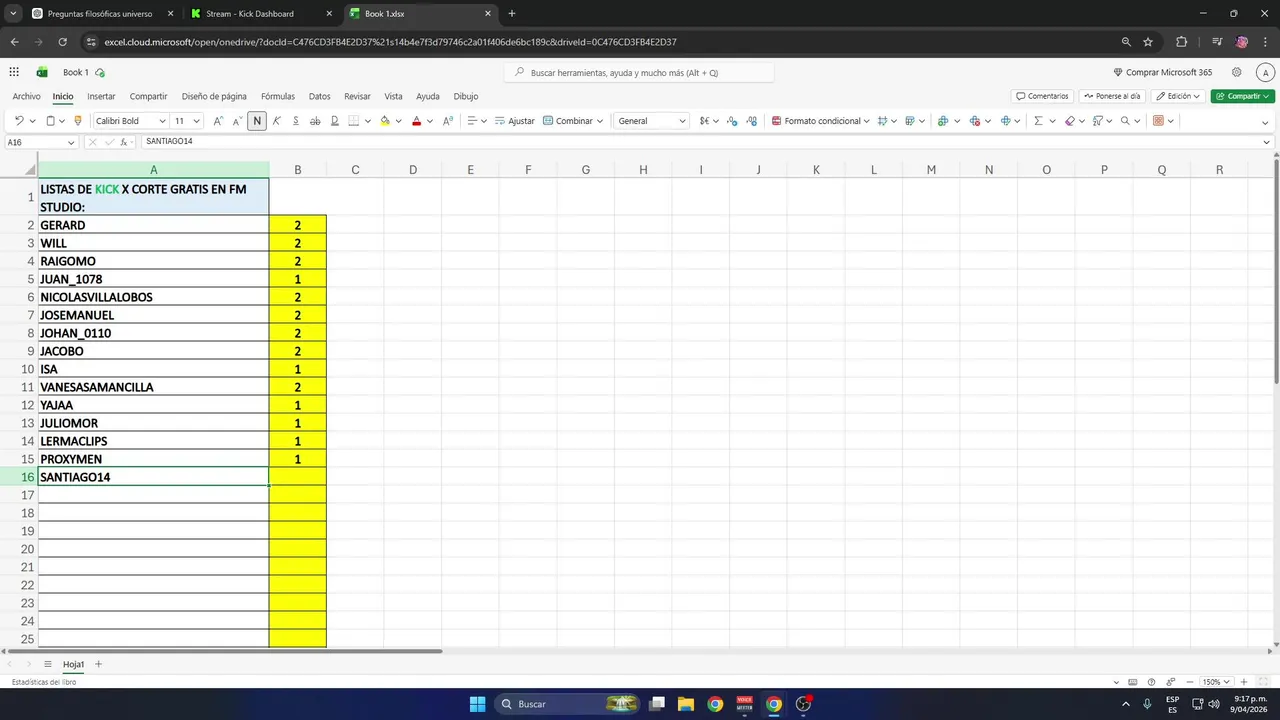Click the add-ins icon at ribbon end
Screen dimensions: 1280x720
click(1158, 121)
